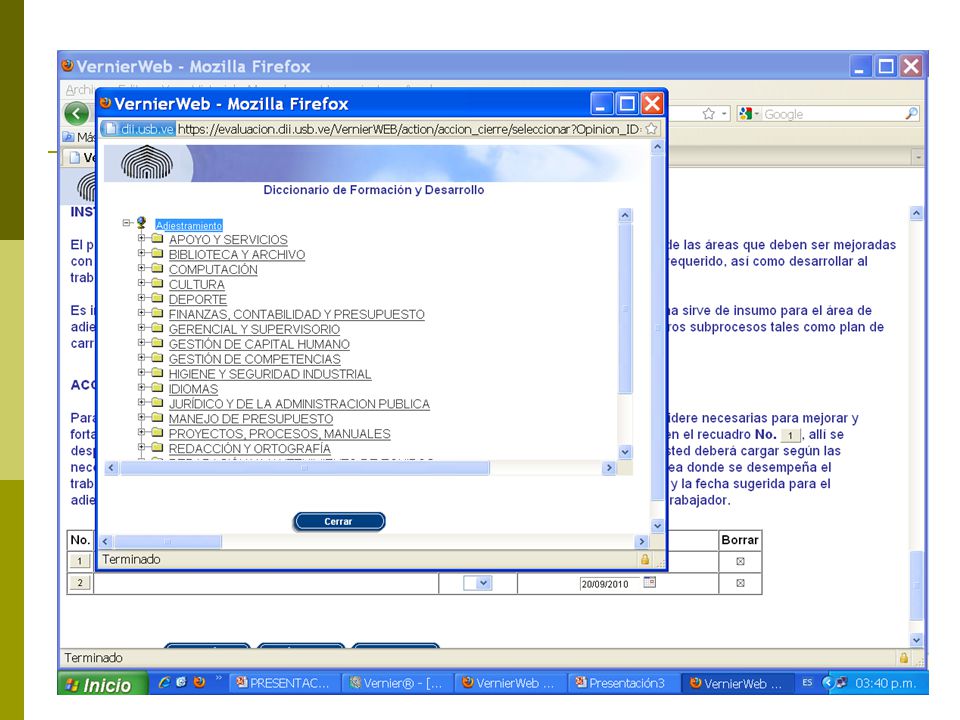Screen dimensions: 960x720
Task: Click the row 2 number button
Action: 80,582
